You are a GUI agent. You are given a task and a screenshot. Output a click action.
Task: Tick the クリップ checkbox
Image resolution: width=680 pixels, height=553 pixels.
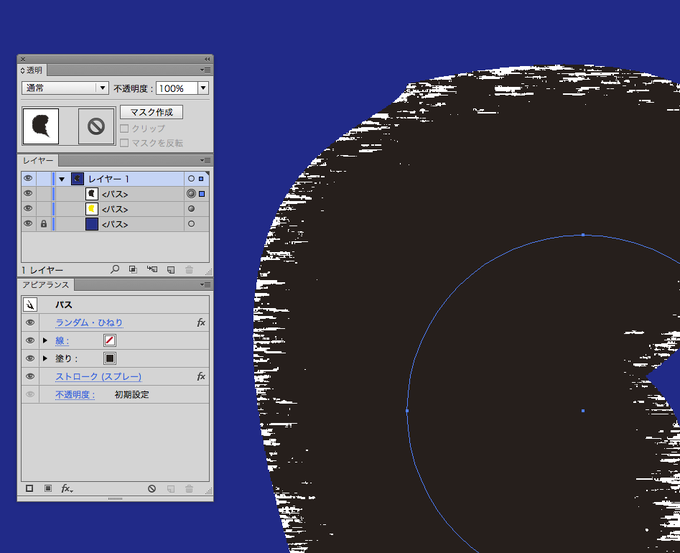(x=124, y=128)
